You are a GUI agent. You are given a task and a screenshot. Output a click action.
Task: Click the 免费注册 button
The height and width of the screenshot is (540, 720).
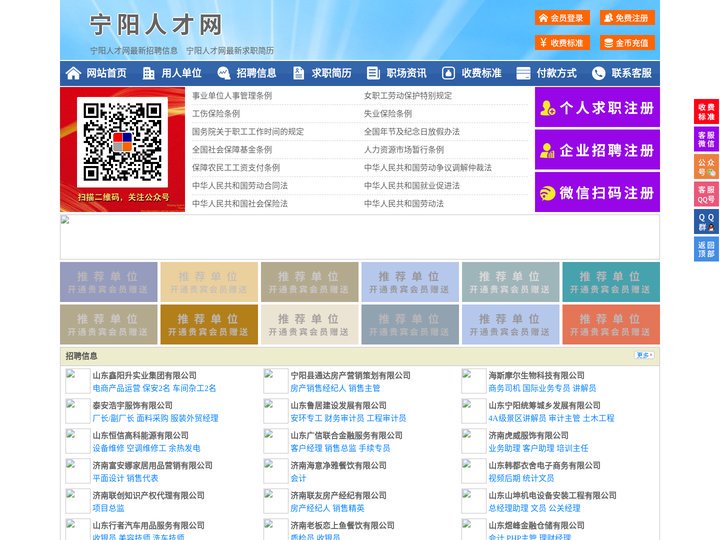(x=627, y=18)
